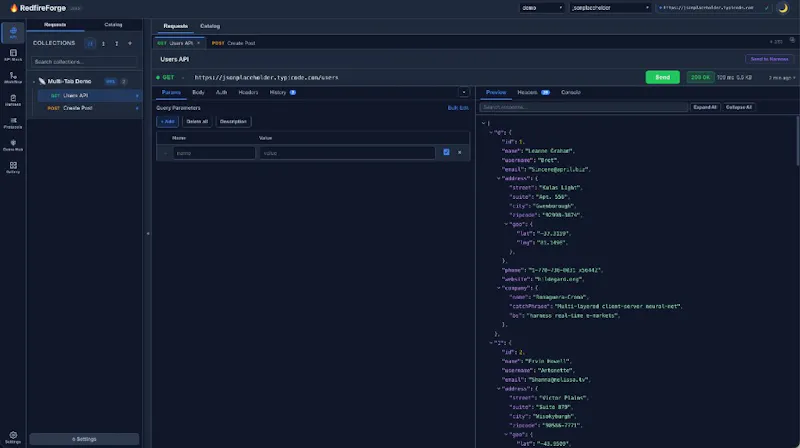
Task: Open the Workflow sidebar section
Action: tap(13, 78)
